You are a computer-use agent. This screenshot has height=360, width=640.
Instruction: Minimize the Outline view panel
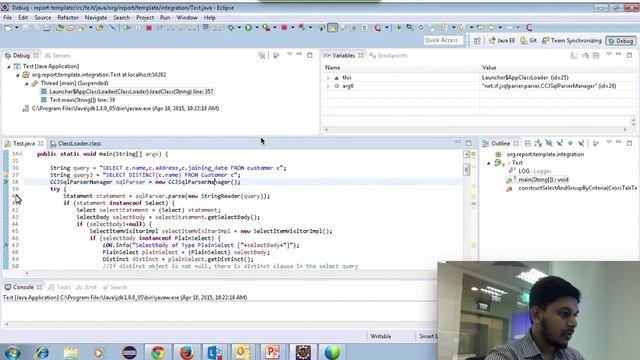(x=619, y=142)
